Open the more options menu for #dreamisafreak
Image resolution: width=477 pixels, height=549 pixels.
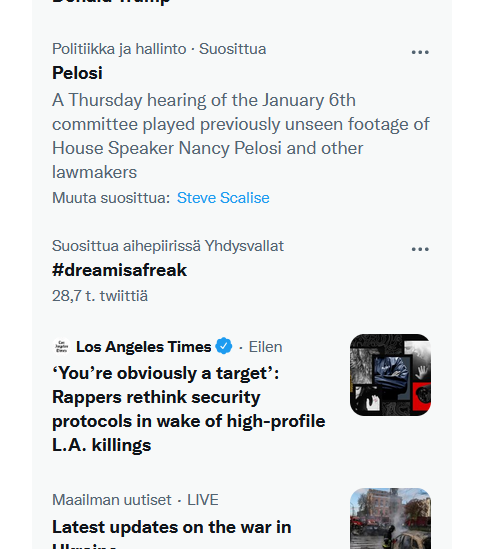[x=420, y=249]
